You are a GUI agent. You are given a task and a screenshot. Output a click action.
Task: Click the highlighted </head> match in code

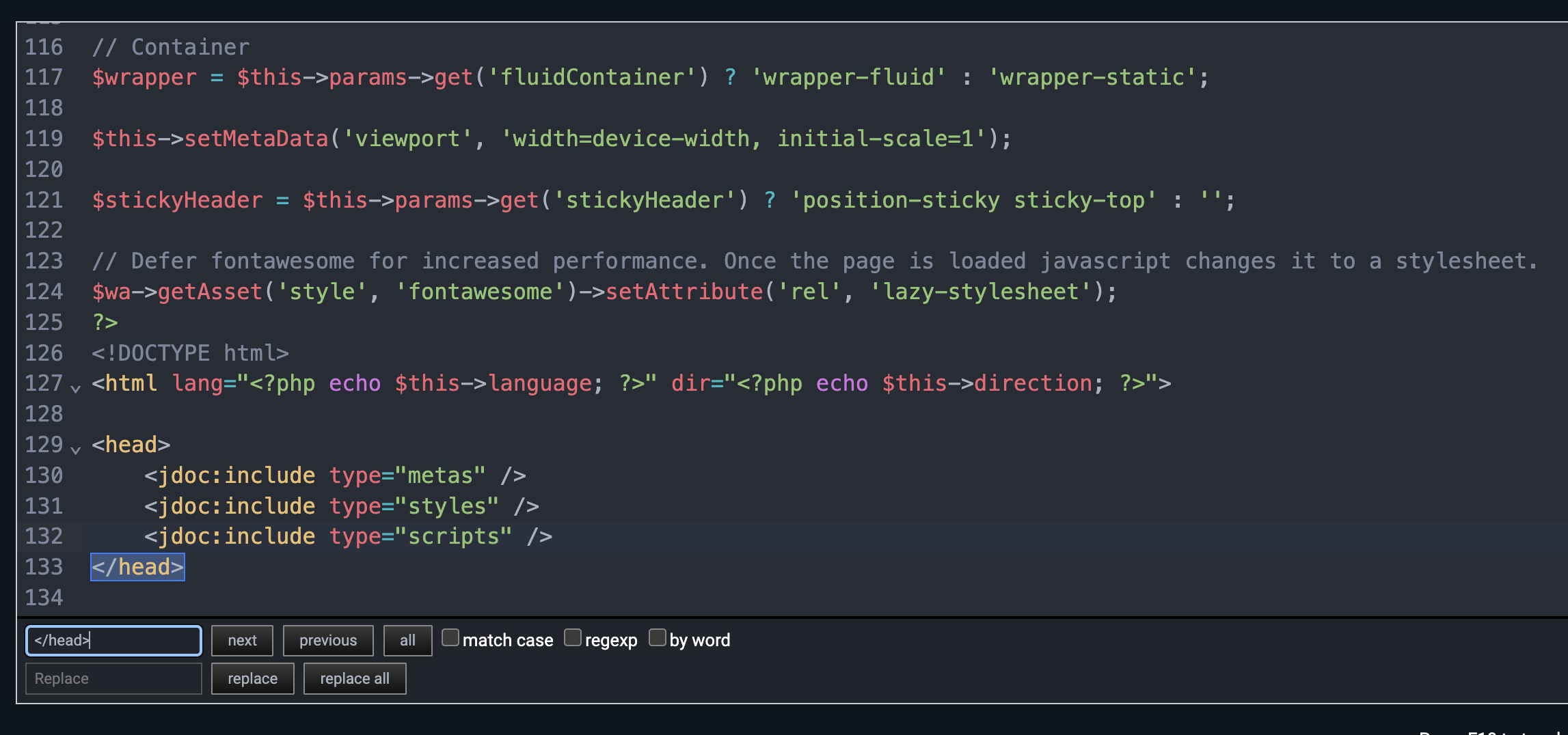(x=137, y=568)
